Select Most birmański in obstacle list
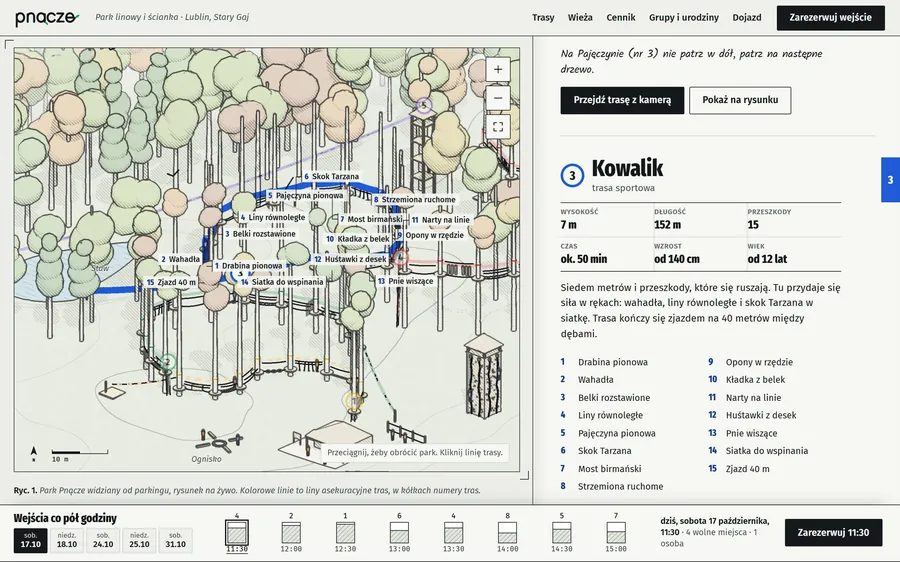 [610, 469]
